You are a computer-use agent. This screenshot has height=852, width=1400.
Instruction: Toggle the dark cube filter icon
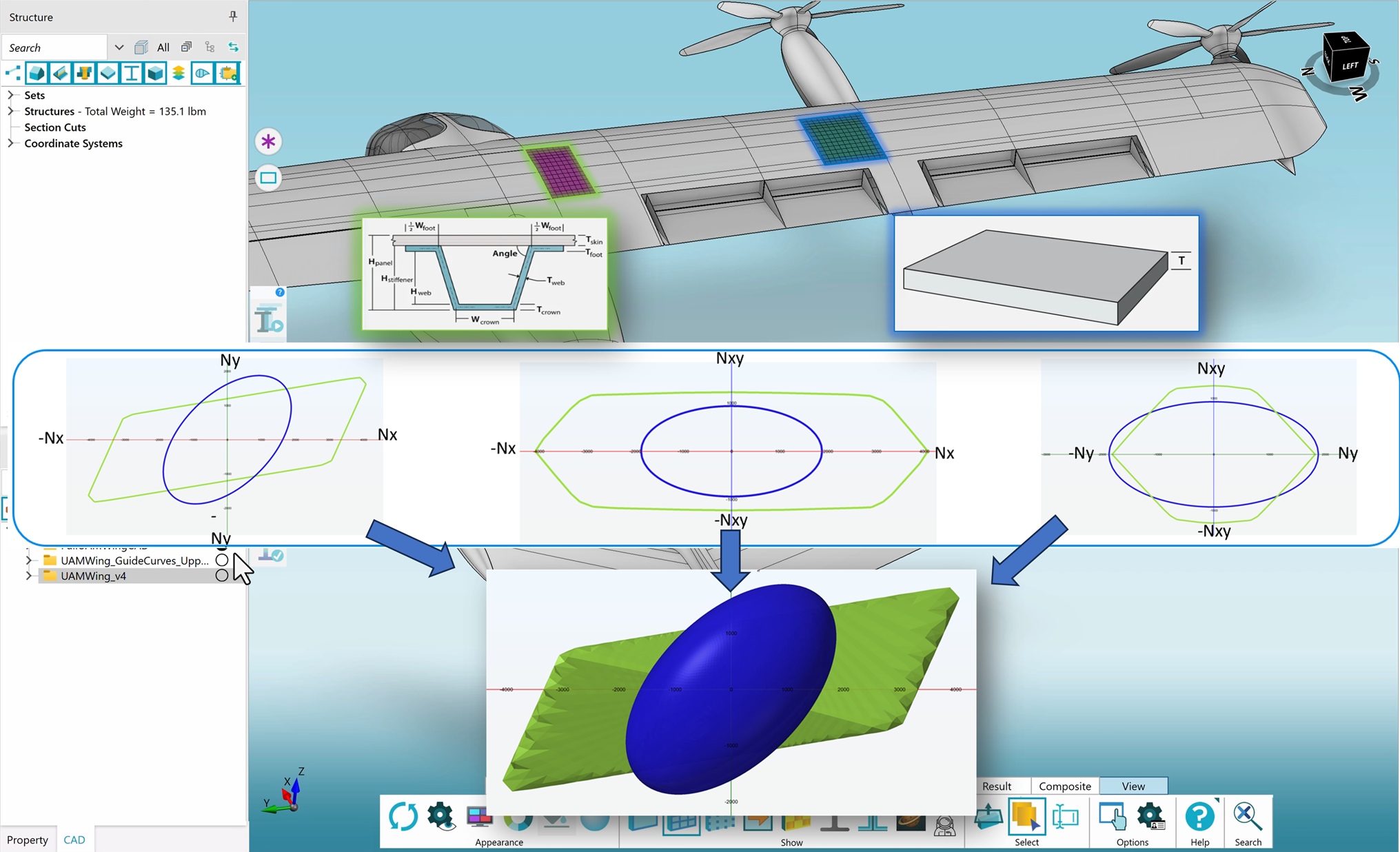pyautogui.click(x=155, y=72)
